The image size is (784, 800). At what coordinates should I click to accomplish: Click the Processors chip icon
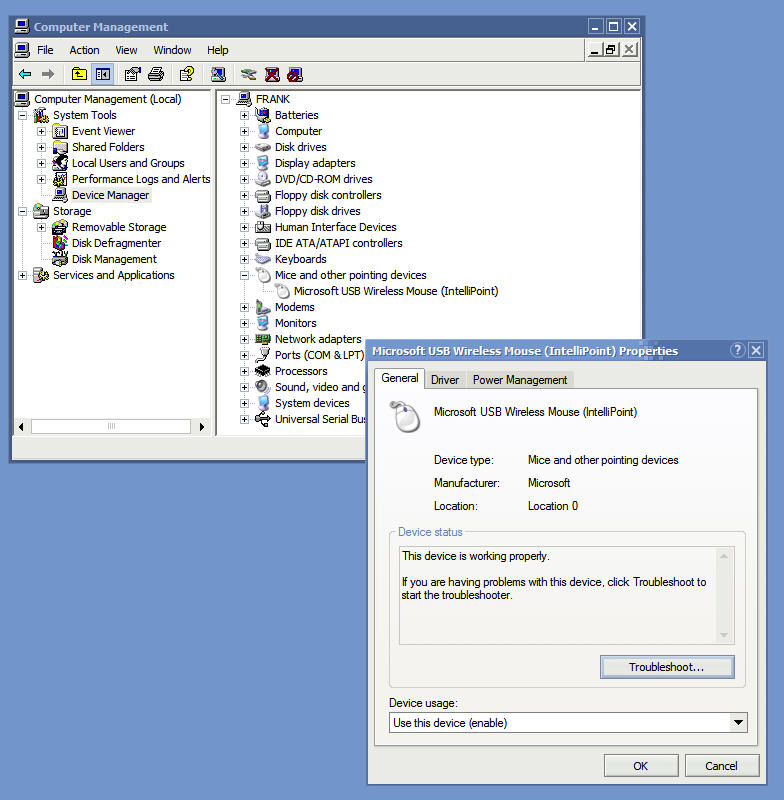click(x=263, y=371)
